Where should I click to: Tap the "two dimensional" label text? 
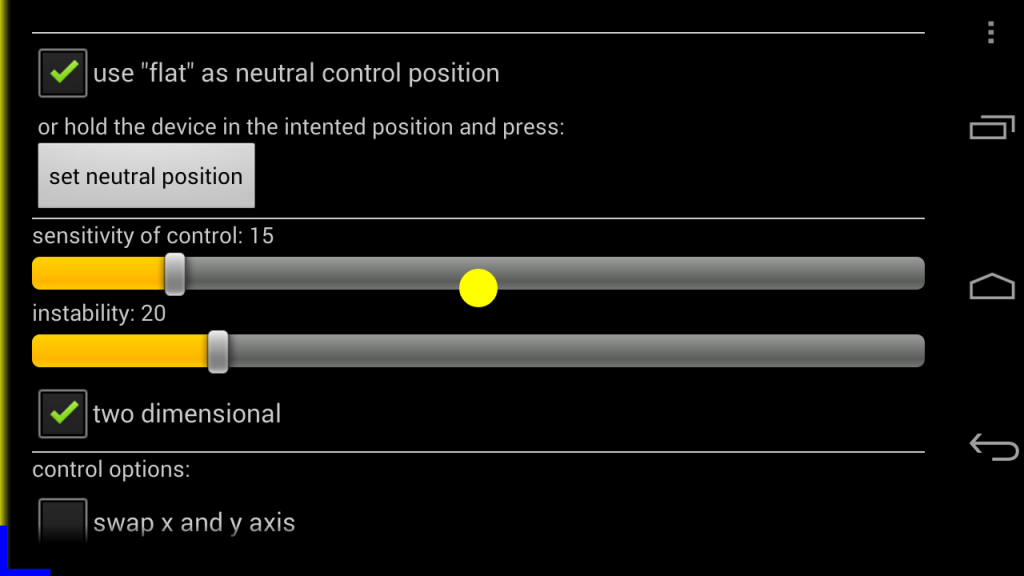187,413
